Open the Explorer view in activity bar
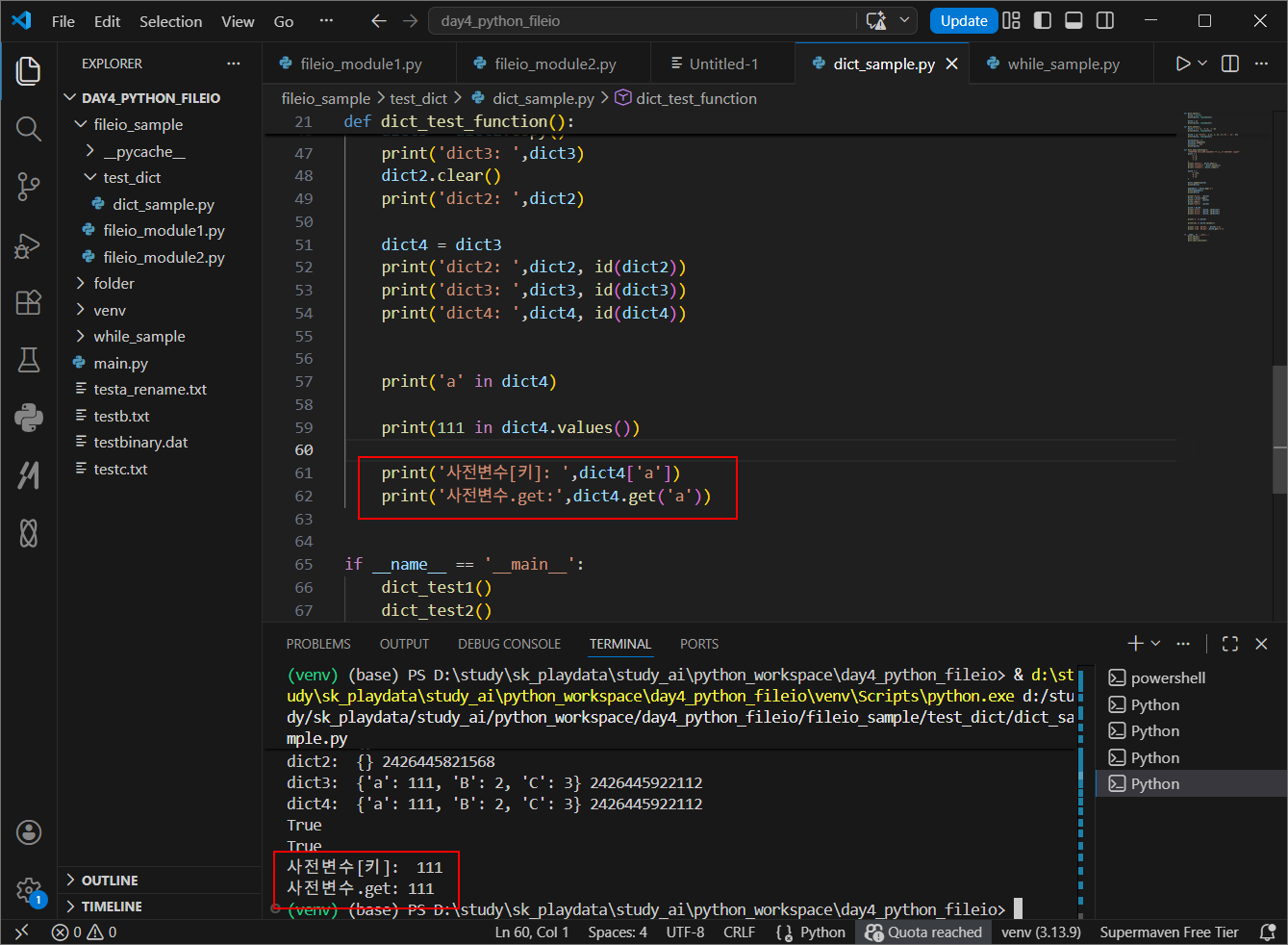Viewport: 1288px width, 945px height. pos(29,70)
